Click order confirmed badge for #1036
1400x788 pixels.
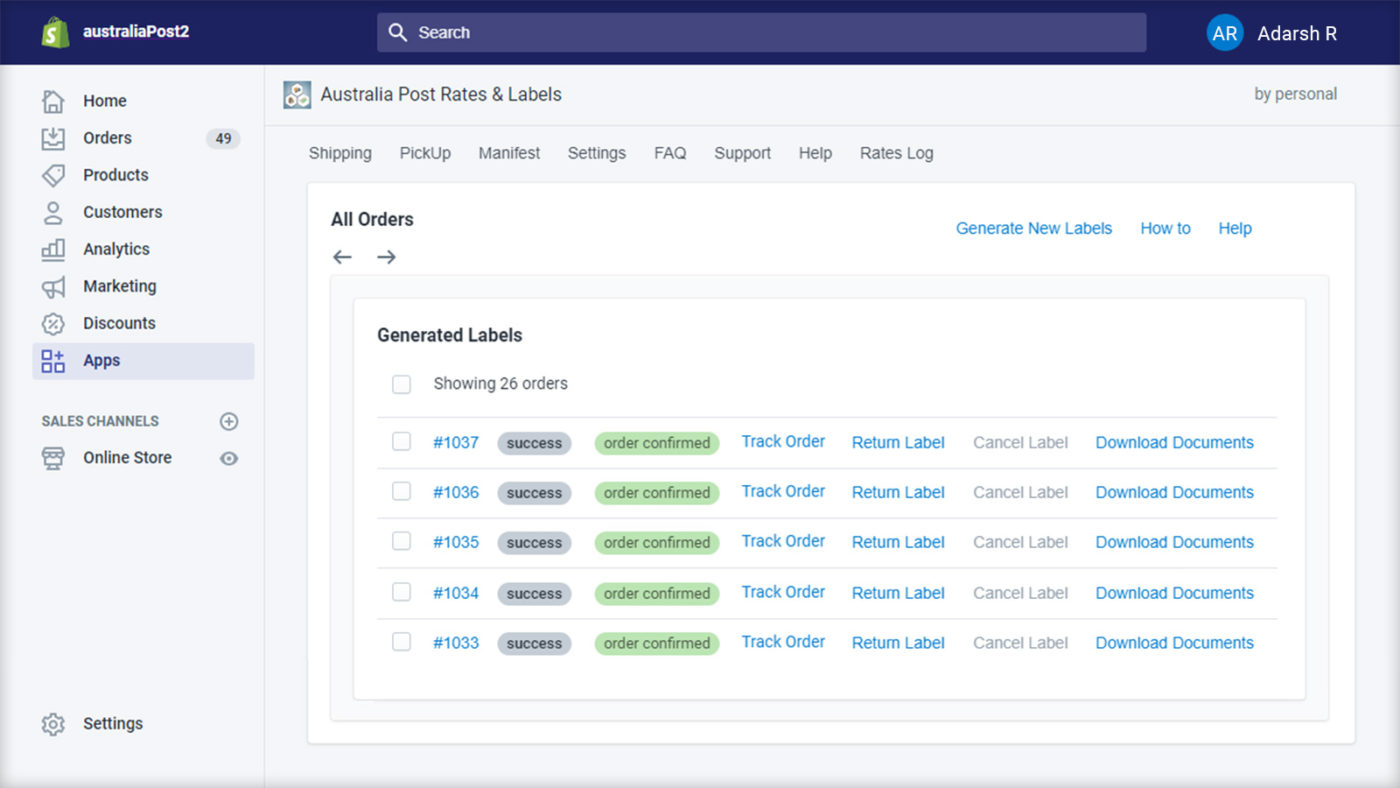(657, 493)
